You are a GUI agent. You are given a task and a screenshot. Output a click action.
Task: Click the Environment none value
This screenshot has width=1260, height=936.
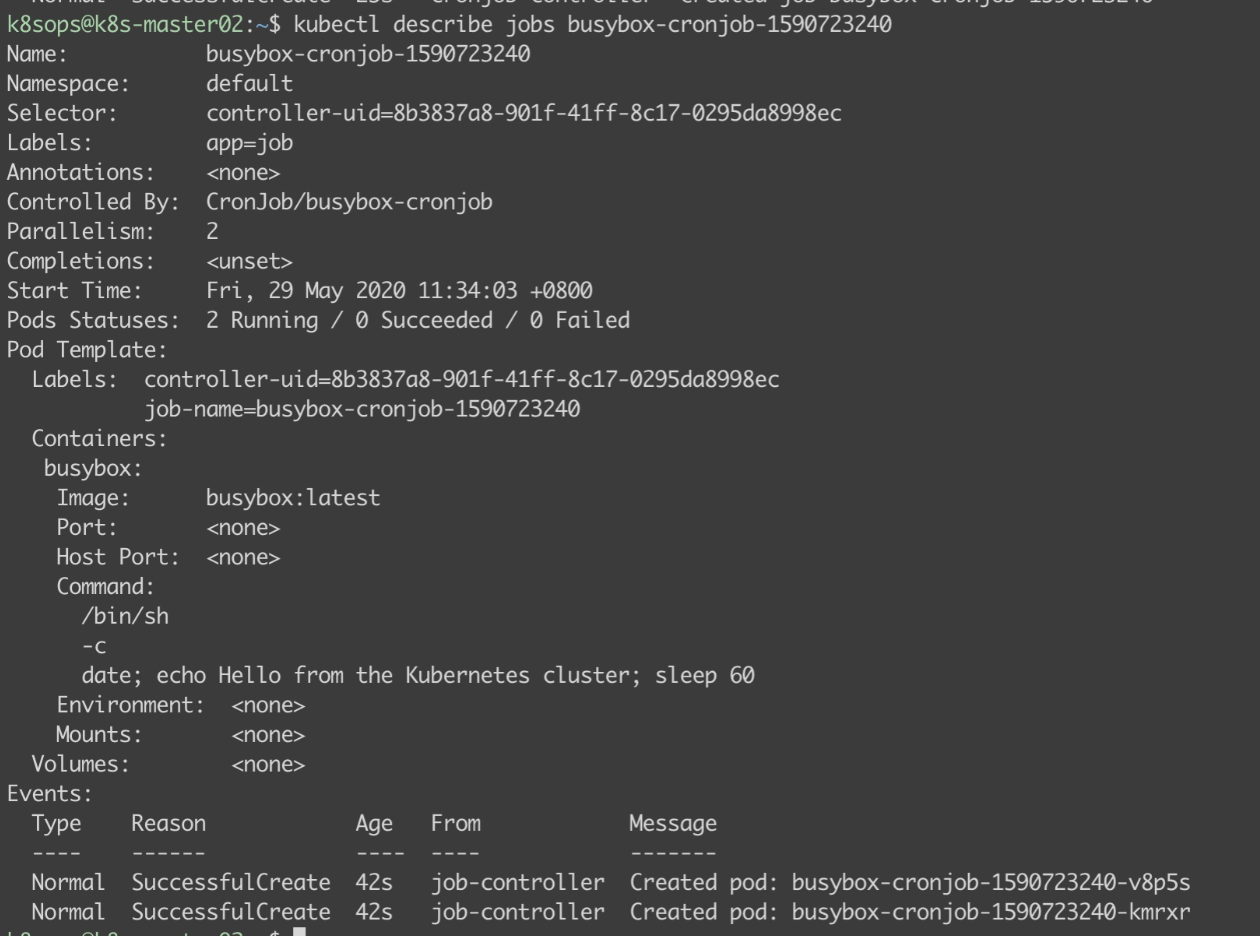point(268,706)
